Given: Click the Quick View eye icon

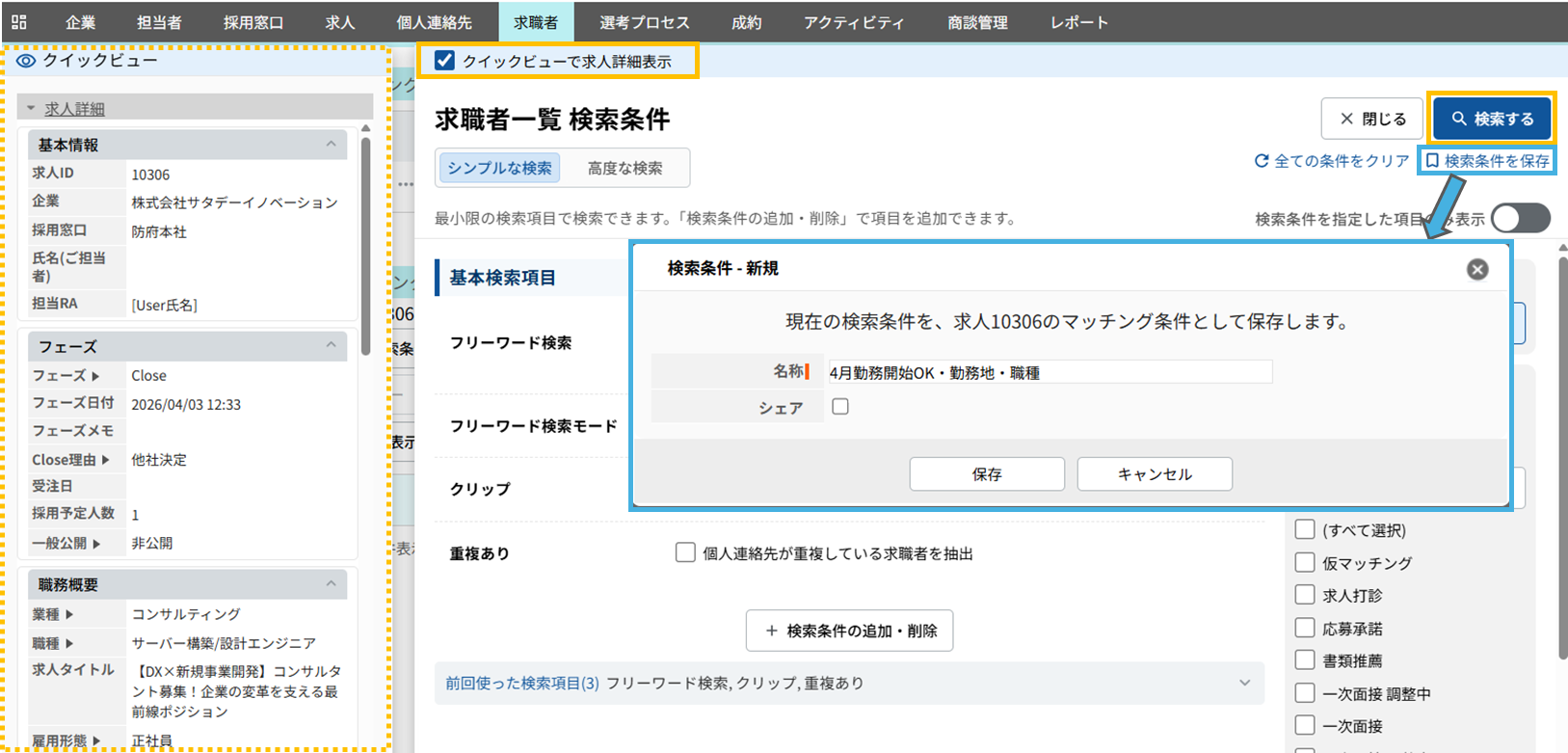Looking at the screenshot, I should (26, 61).
